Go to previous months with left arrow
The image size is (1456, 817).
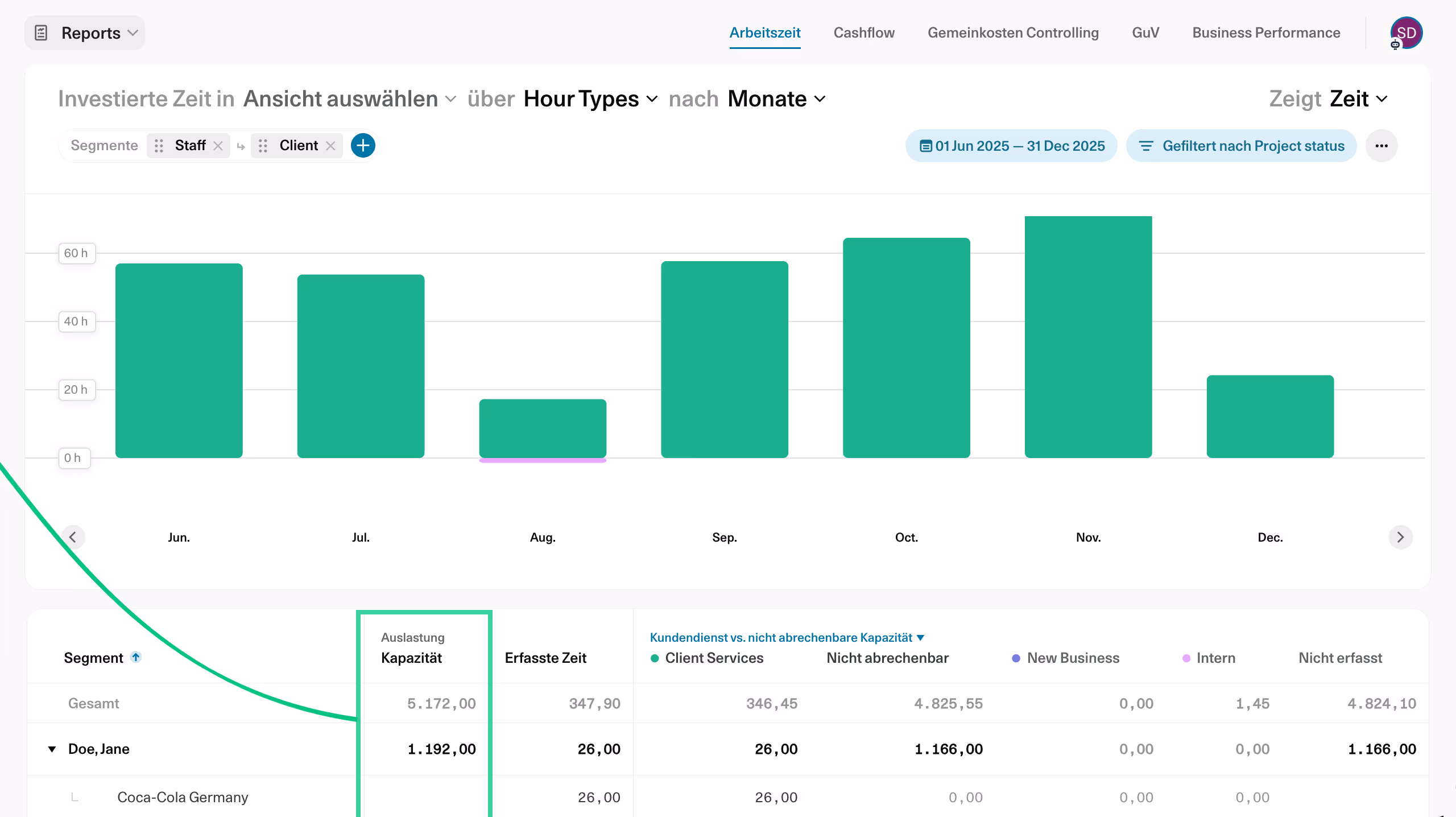(73, 537)
